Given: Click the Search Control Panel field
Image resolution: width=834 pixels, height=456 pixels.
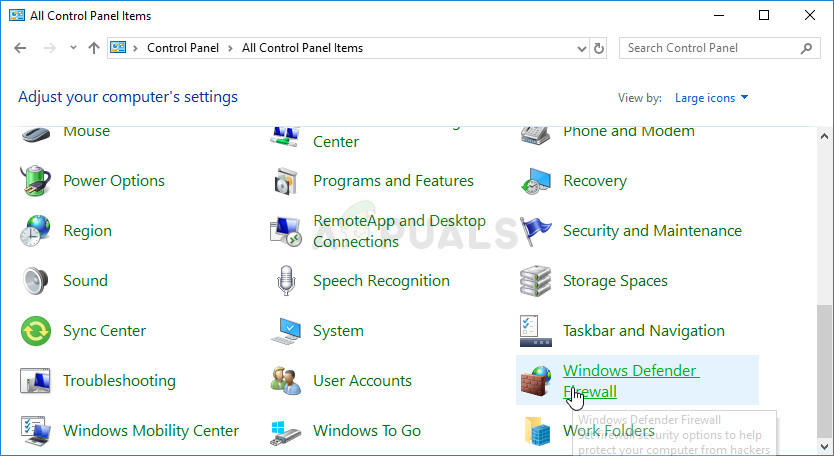Looking at the screenshot, I should pyautogui.click(x=710, y=48).
